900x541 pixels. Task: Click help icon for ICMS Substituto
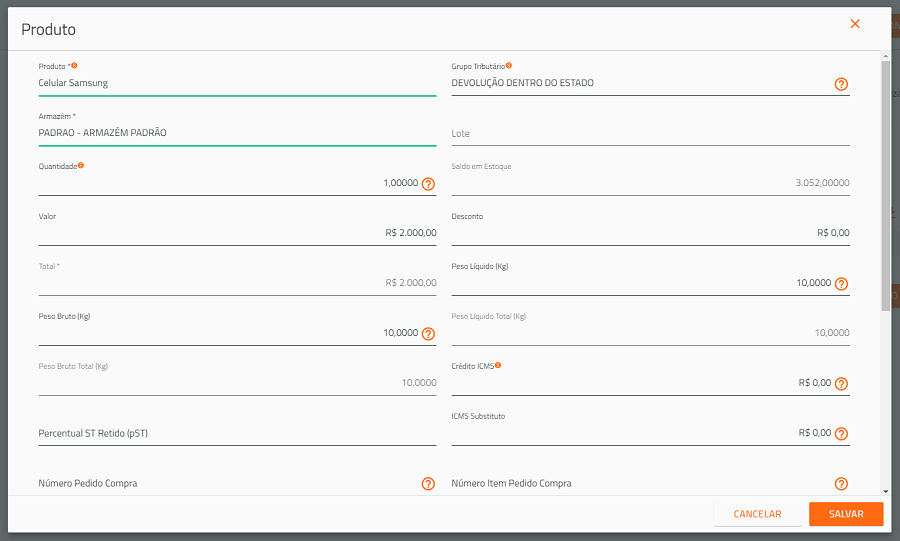point(841,434)
